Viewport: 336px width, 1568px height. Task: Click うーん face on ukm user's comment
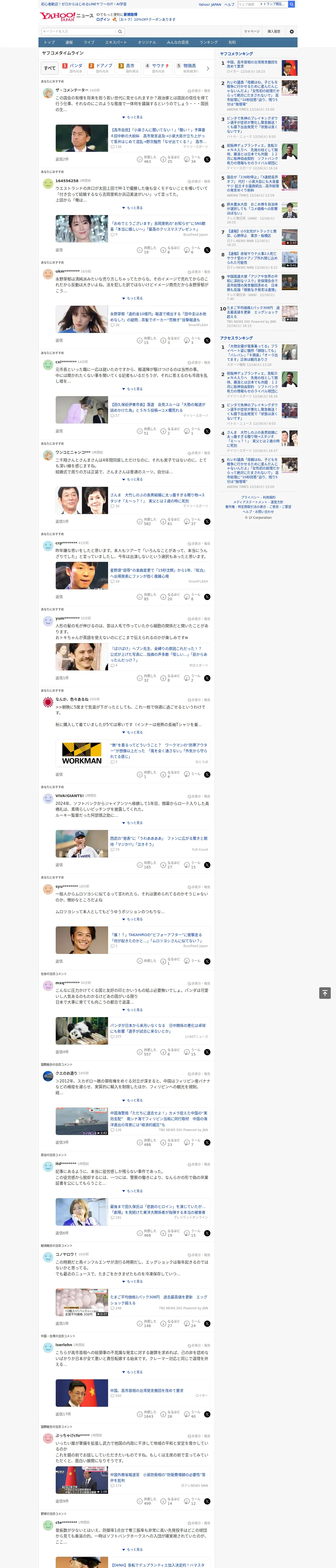pos(187,340)
